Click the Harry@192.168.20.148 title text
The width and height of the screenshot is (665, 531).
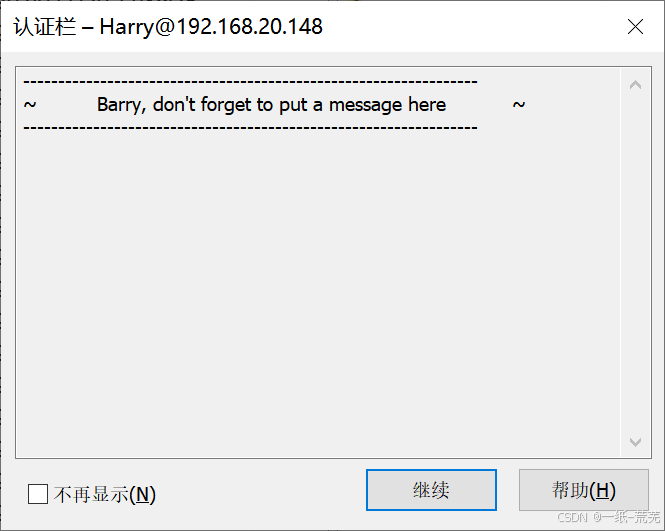tap(211, 27)
